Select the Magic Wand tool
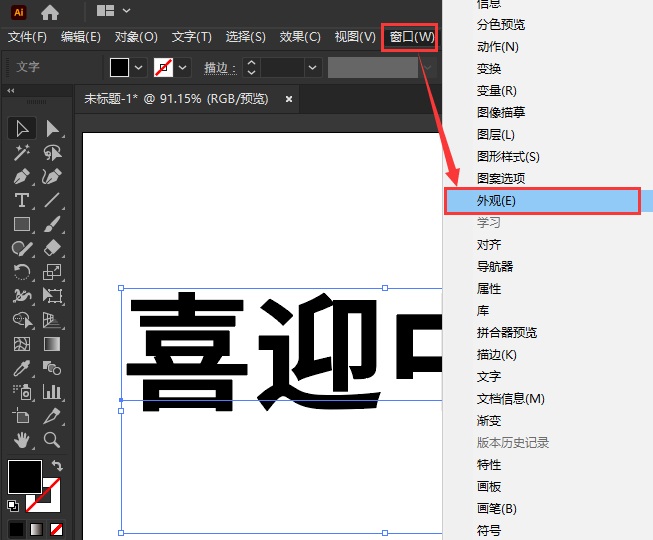Screen dimensions: 653x540 point(22,152)
